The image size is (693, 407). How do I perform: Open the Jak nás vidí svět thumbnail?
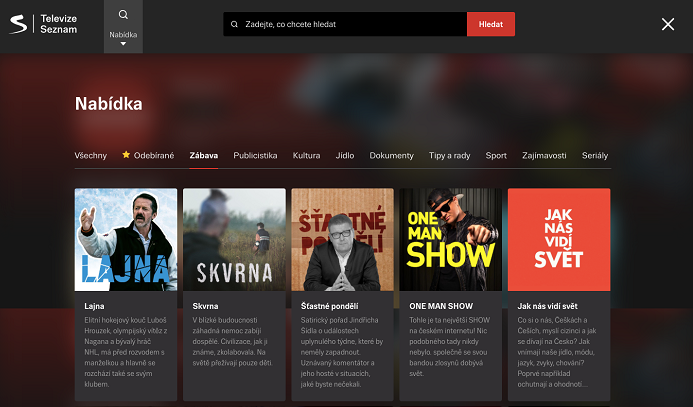click(558, 240)
